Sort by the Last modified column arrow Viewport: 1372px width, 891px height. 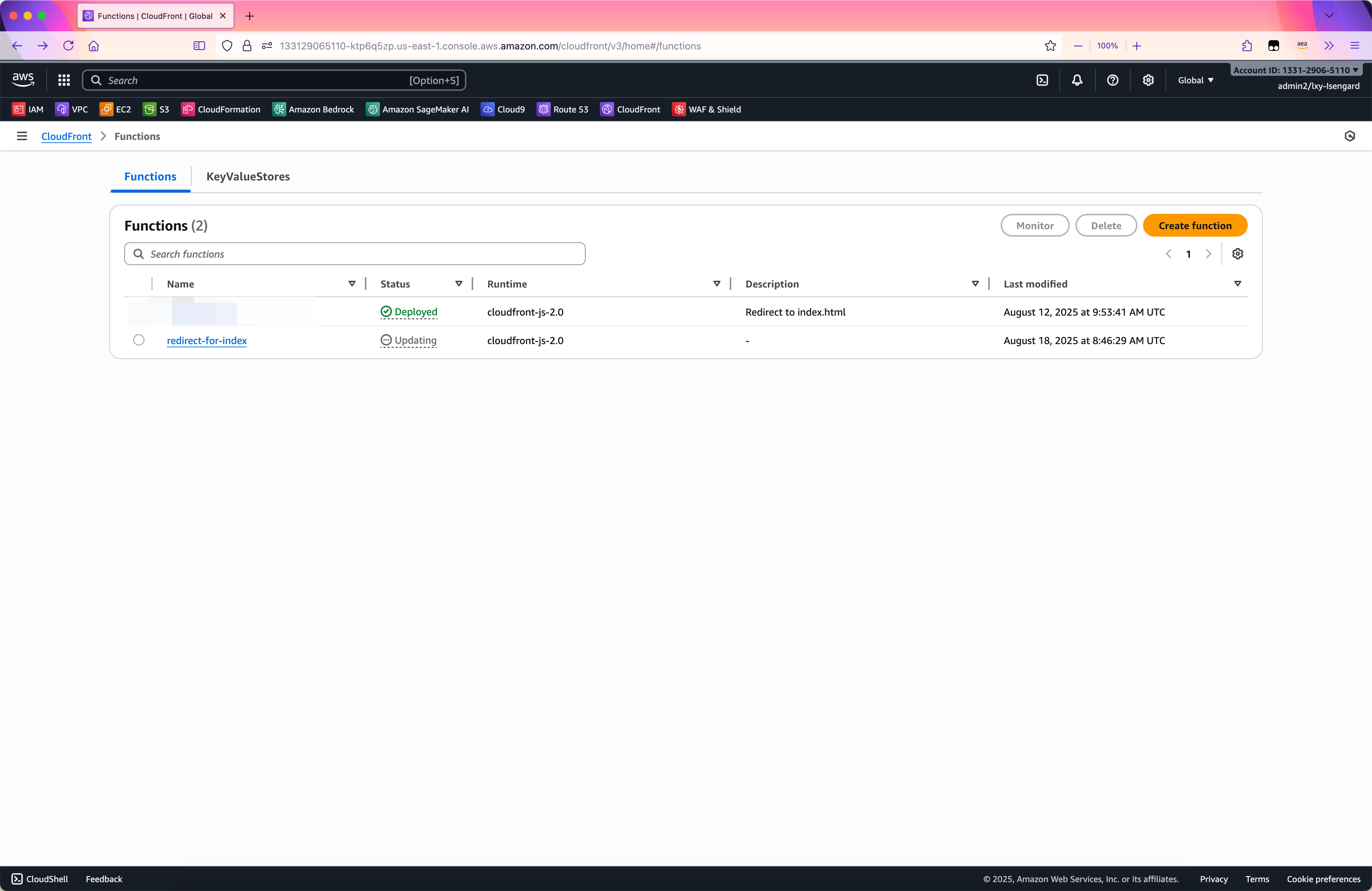(x=1237, y=284)
